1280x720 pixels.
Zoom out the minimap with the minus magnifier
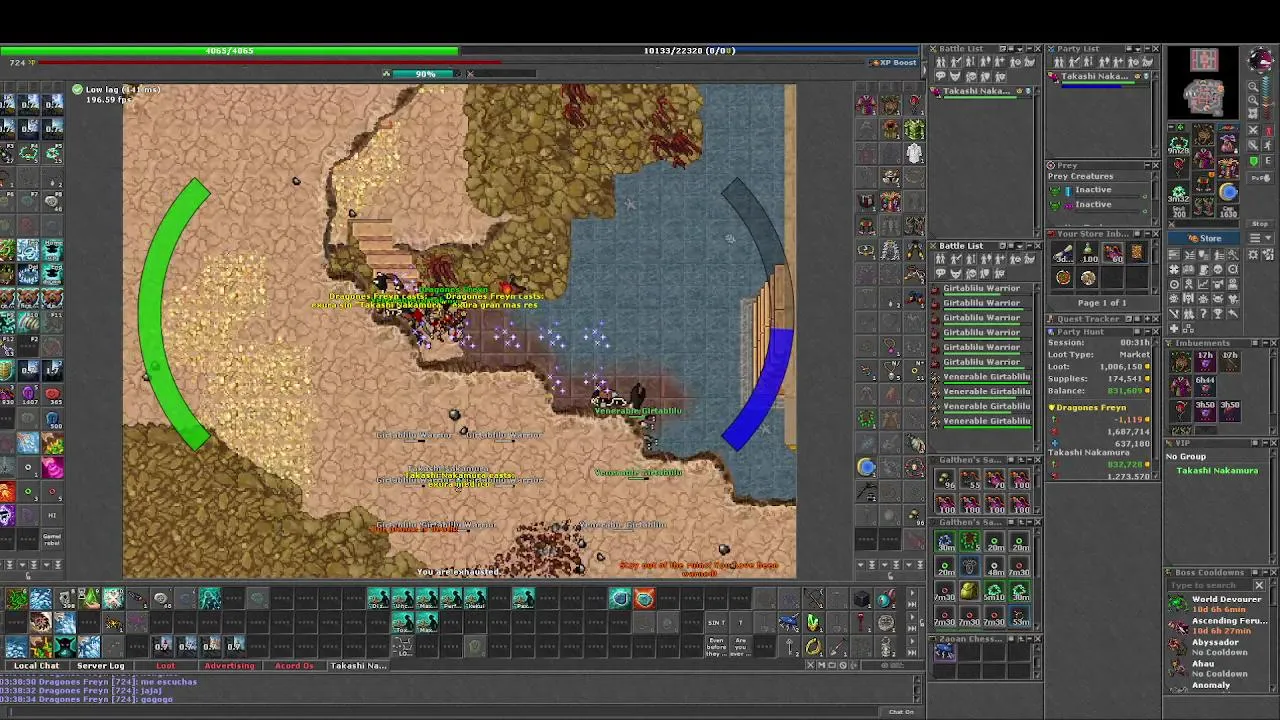(1253, 87)
